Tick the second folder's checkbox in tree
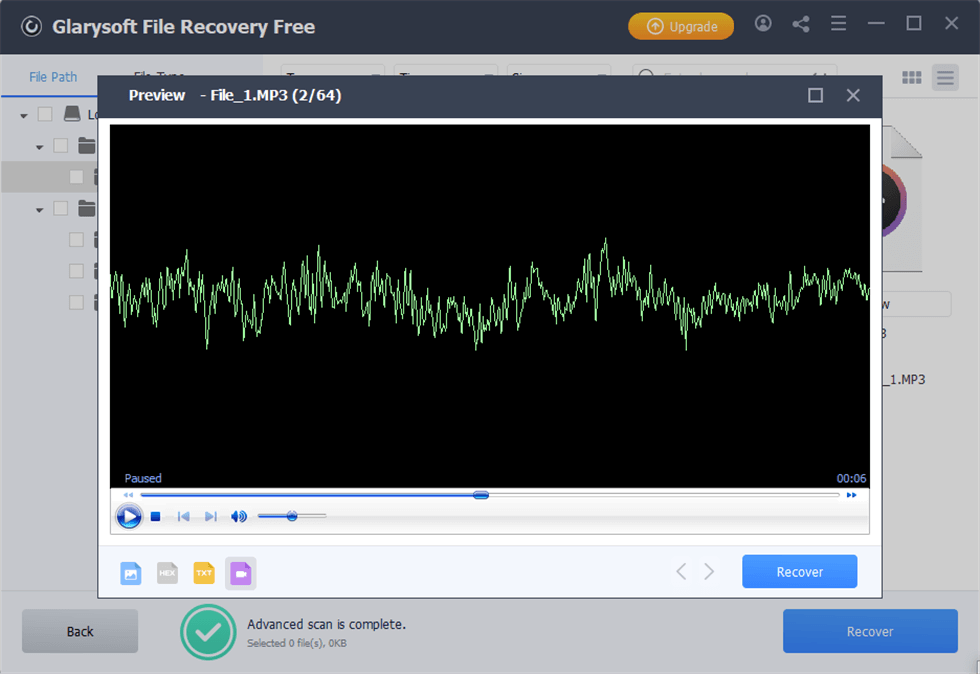 click(61, 209)
